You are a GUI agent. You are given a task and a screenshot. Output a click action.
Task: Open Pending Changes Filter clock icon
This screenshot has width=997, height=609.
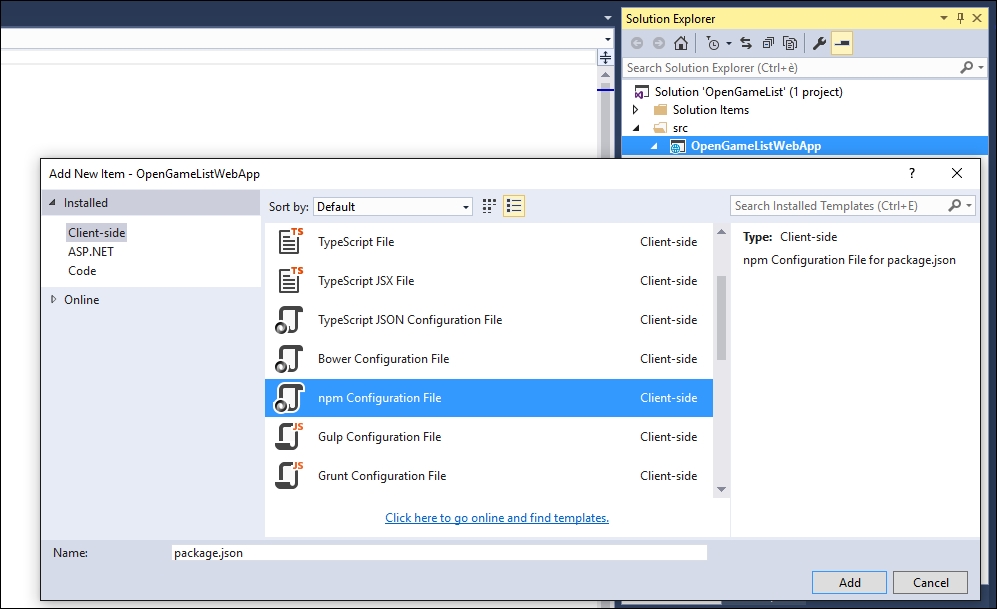click(x=713, y=43)
